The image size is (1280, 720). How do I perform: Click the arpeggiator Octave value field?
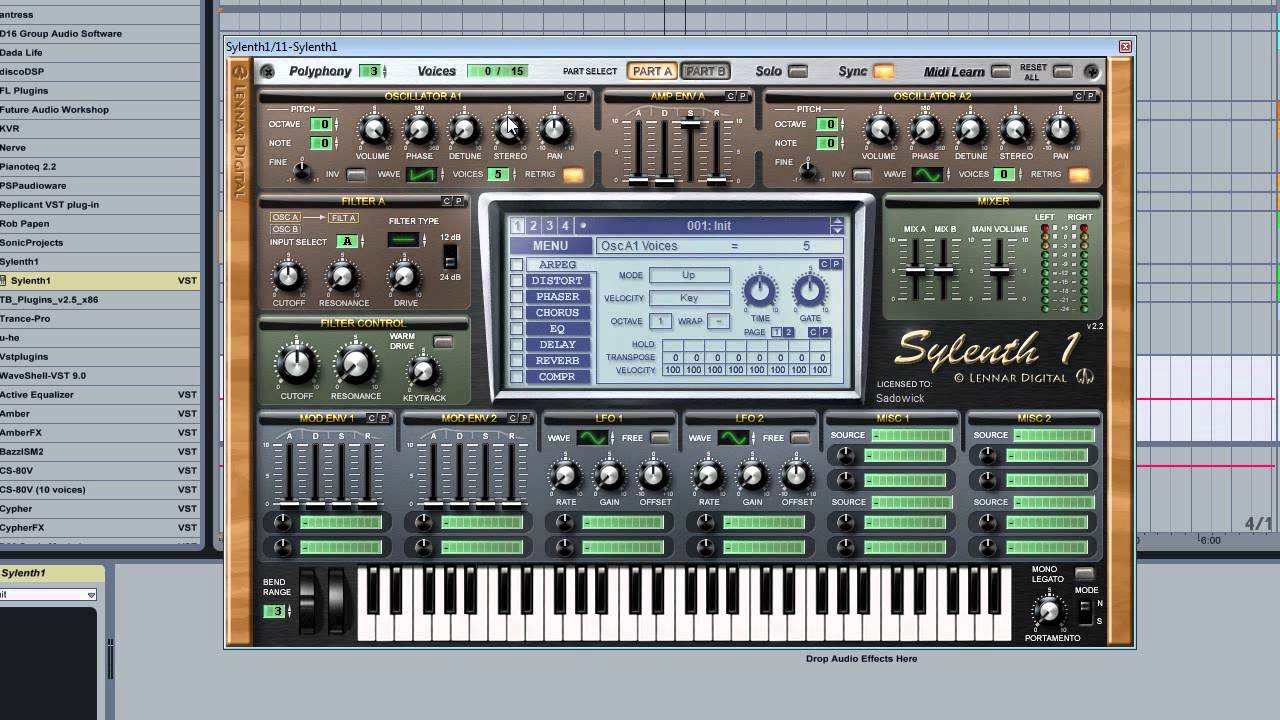coord(660,322)
